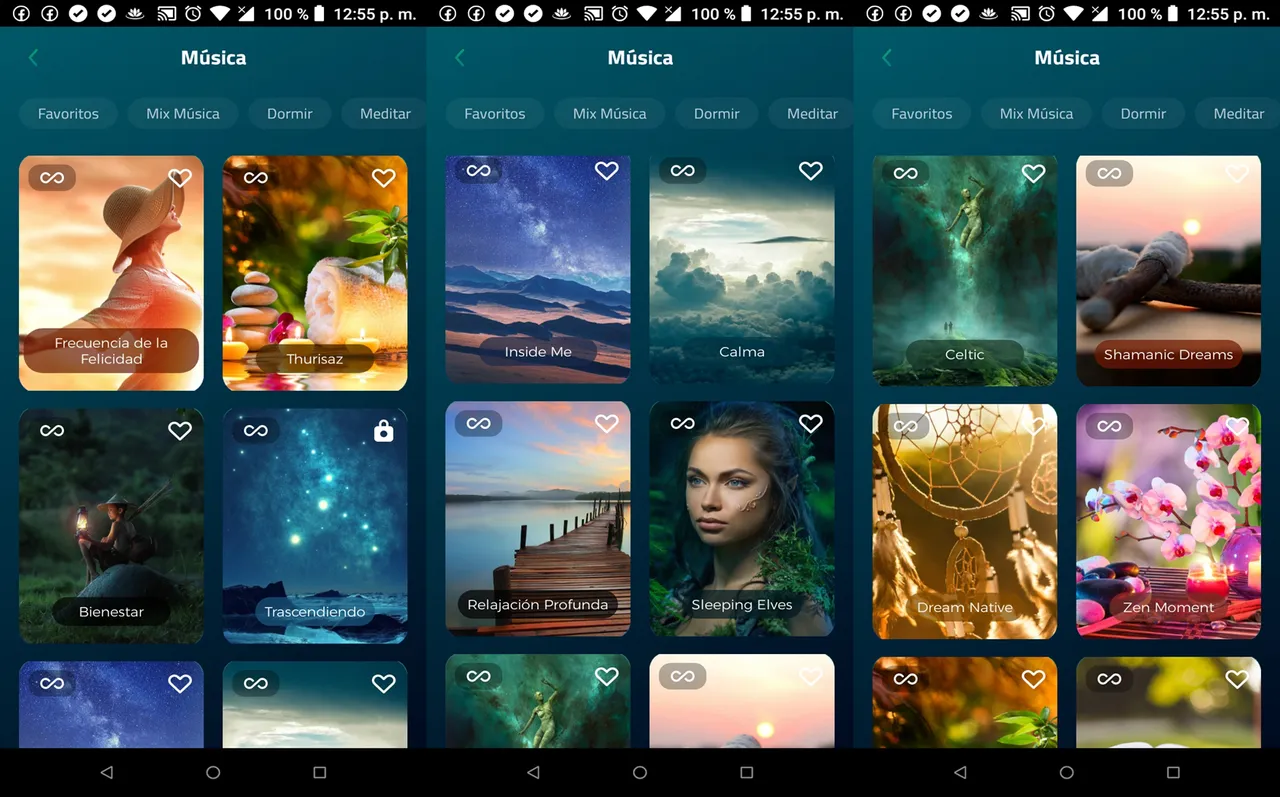Open the Dream Native dreamcatcher card
Viewport: 1280px width, 797px height.
click(x=965, y=521)
